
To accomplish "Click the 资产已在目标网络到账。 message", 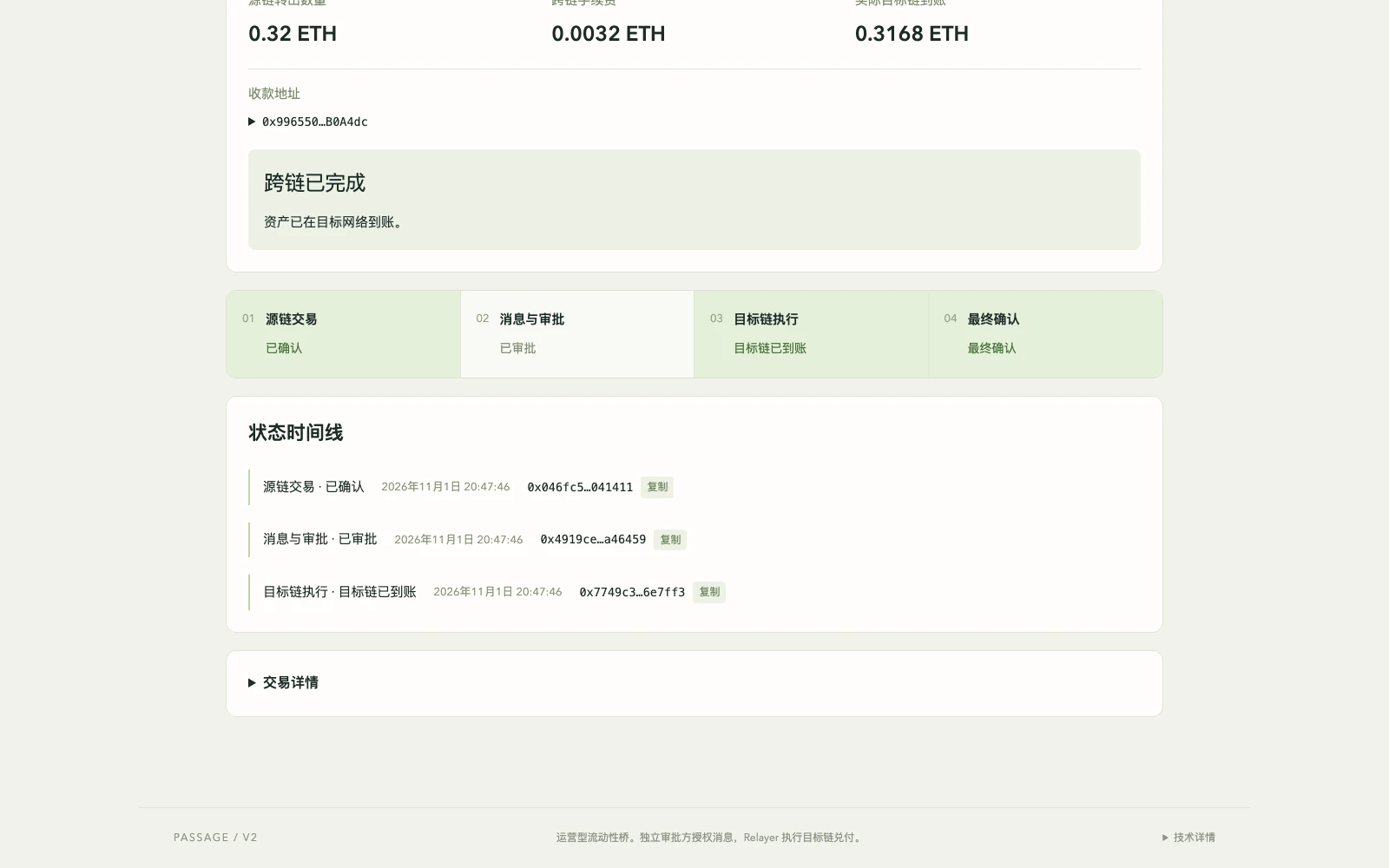I will click(x=335, y=222).
